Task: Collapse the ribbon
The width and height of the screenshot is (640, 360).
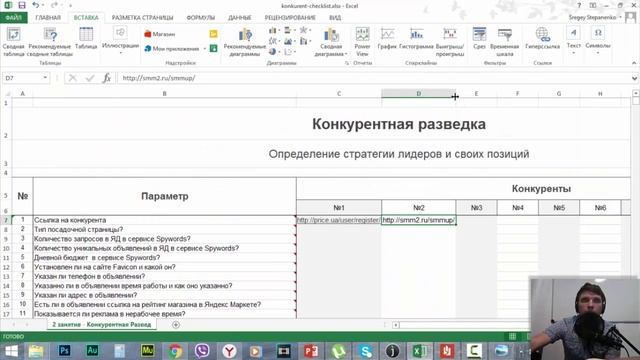Action: coord(634,63)
